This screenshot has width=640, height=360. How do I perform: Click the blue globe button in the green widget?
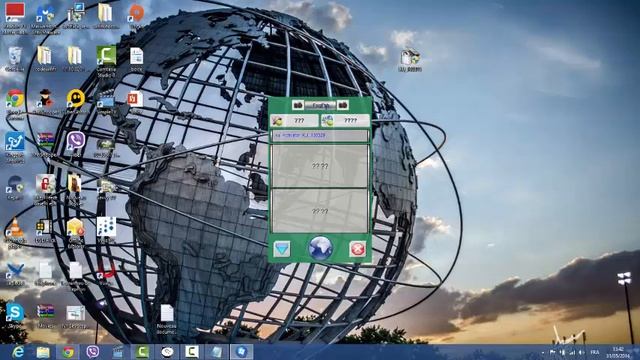point(320,248)
